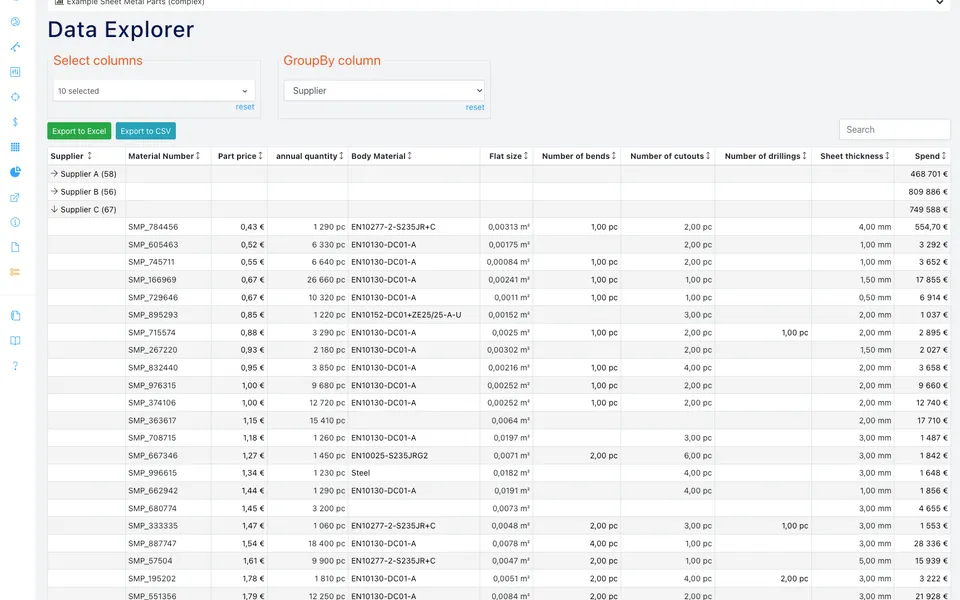Click Supplier B spend value 809 886 €
This screenshot has width=960, height=600.
(x=928, y=192)
